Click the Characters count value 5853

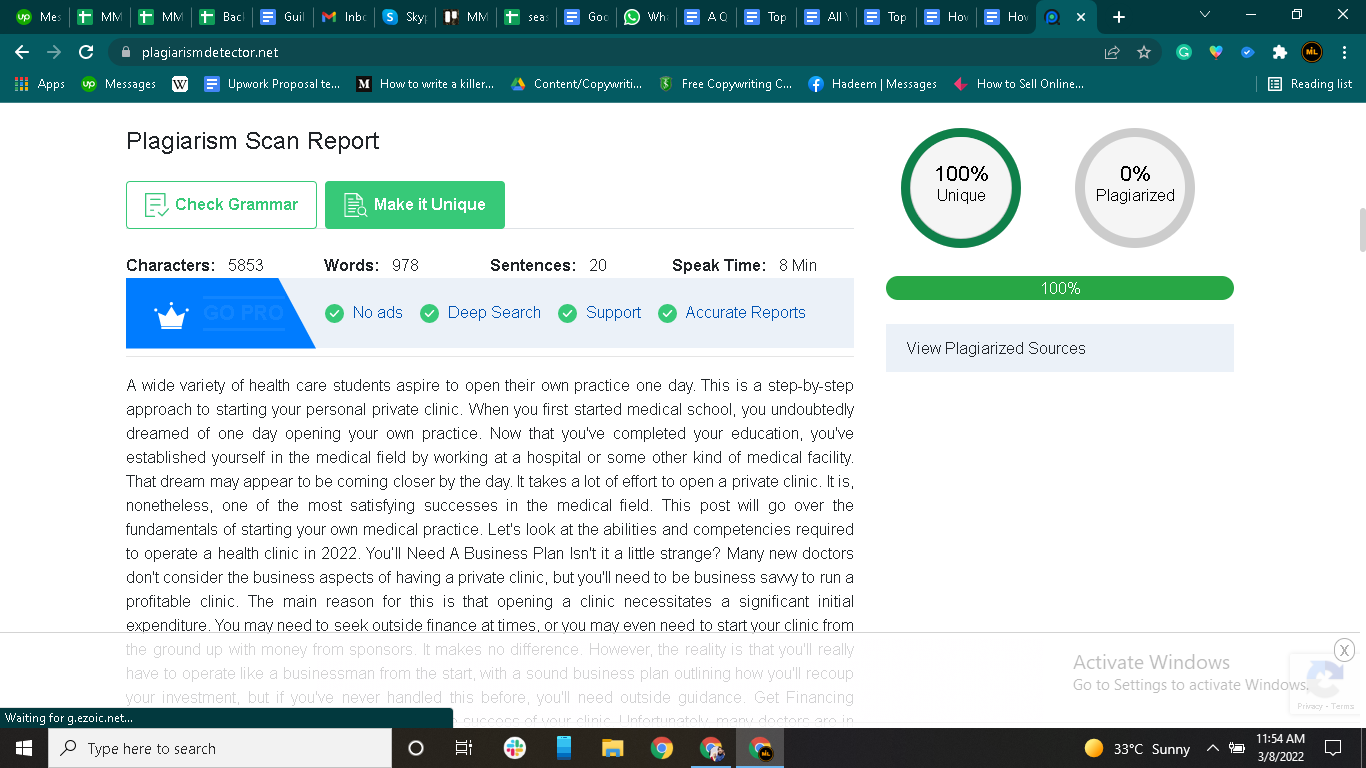[246, 265]
